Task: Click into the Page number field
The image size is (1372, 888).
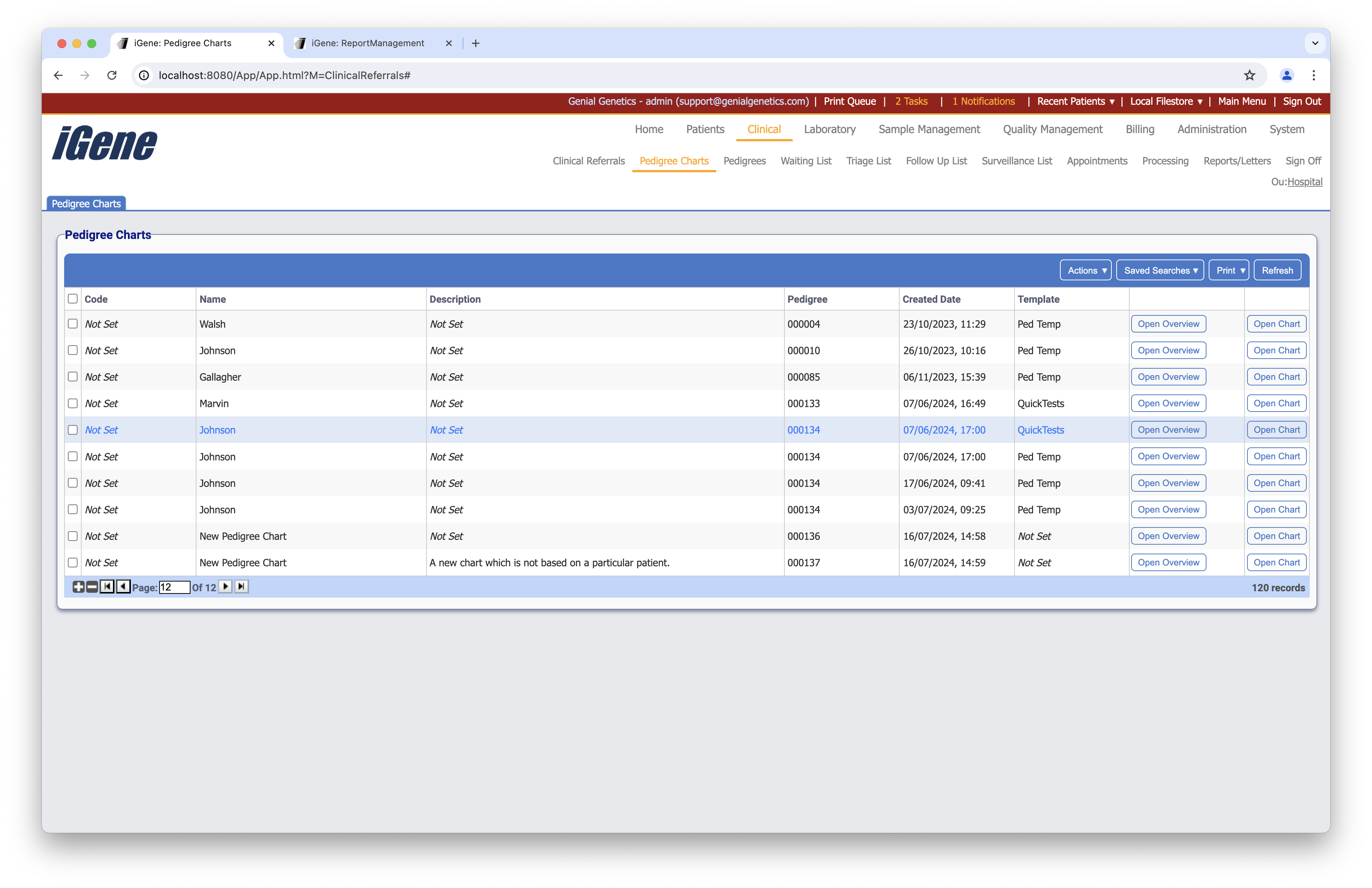Action: (x=174, y=587)
